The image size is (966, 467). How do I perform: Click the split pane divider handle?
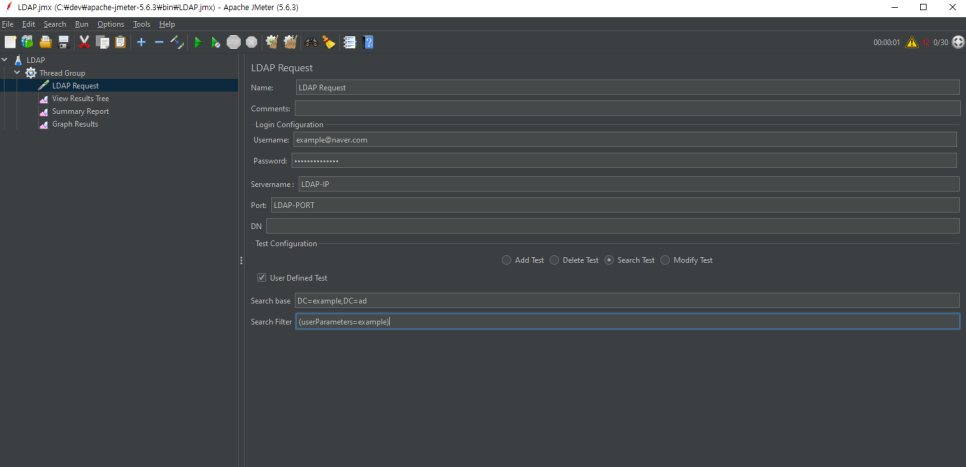point(241,261)
